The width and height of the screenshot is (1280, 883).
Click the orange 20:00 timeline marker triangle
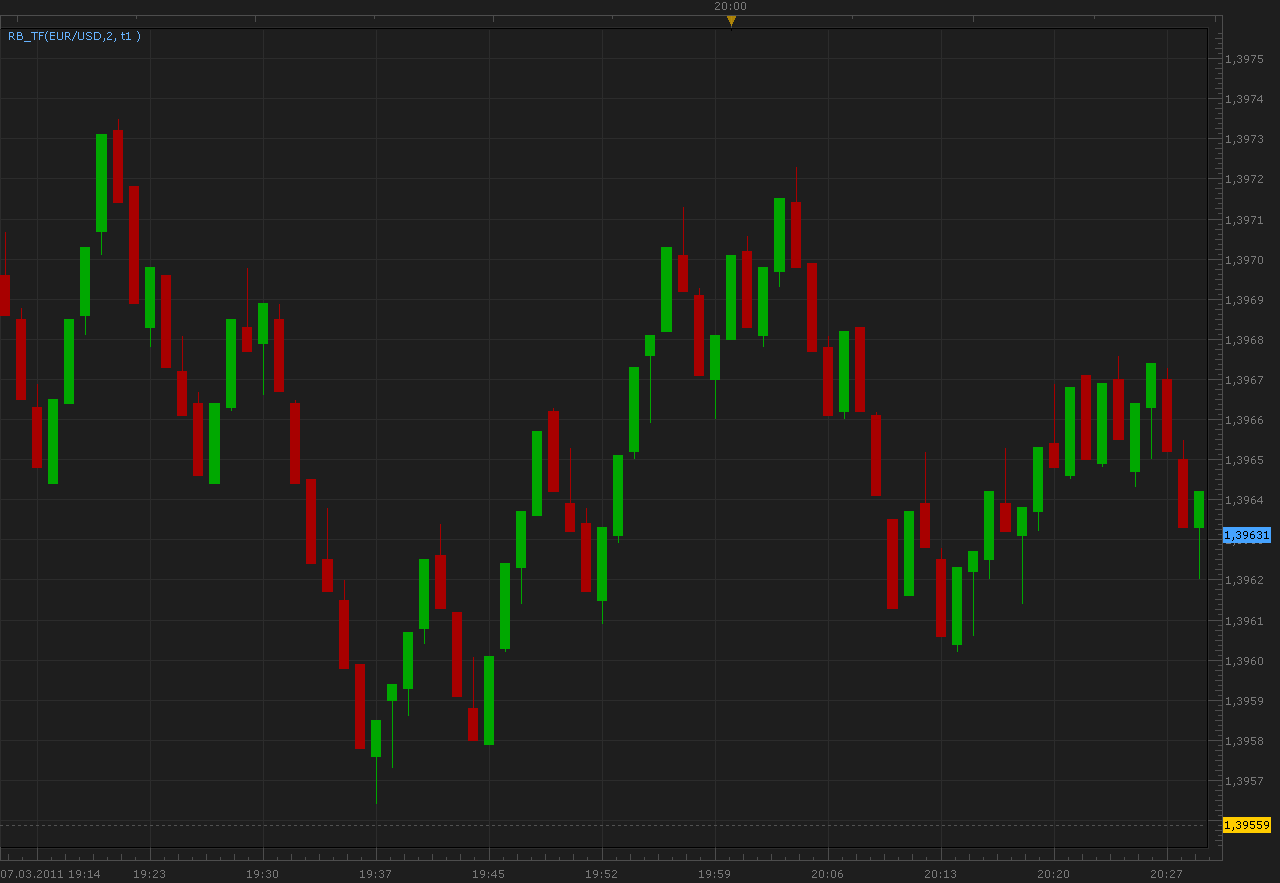731,20
